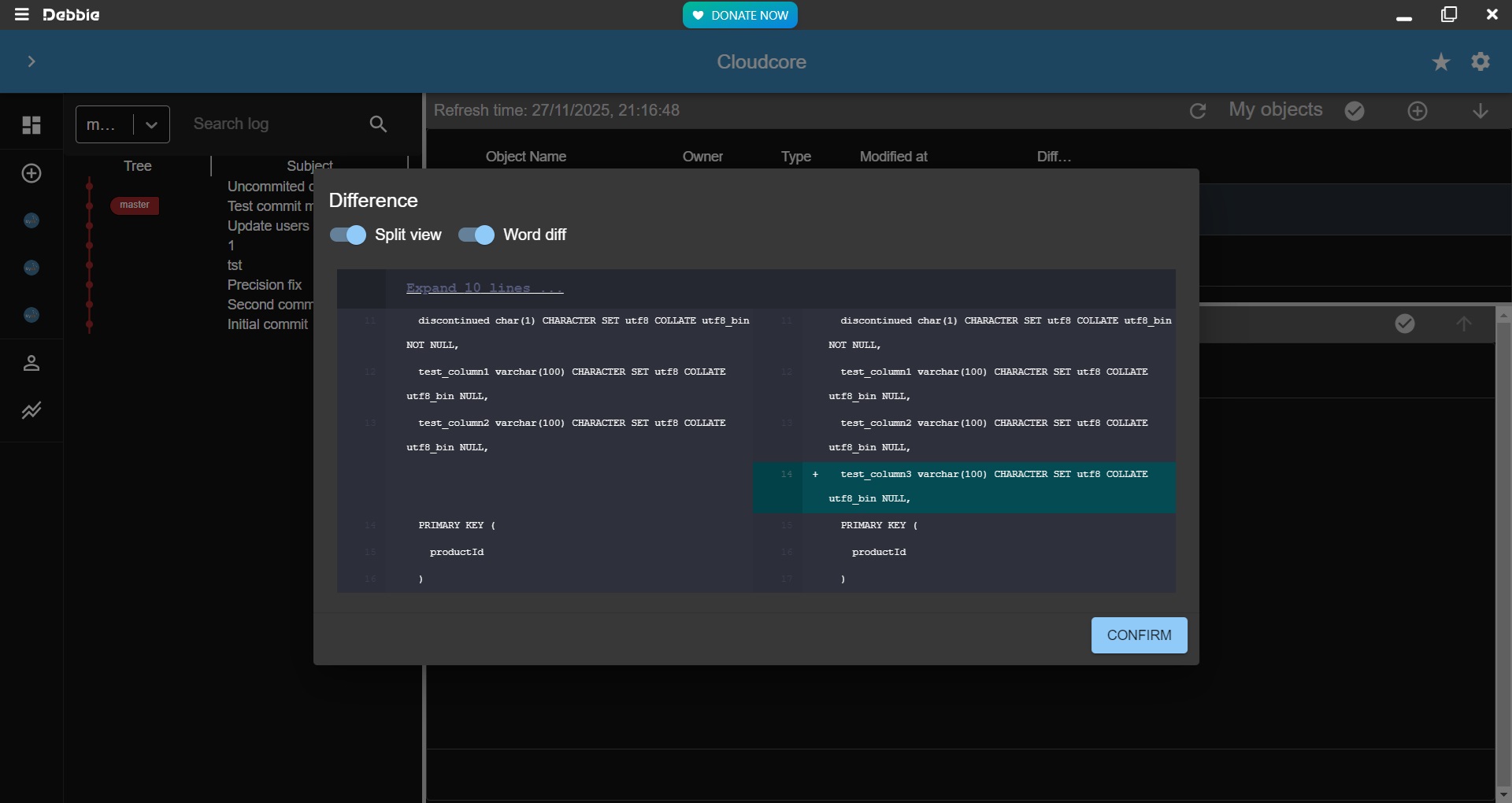Click the favorites star icon
This screenshot has height=803, width=1512.
(x=1440, y=62)
